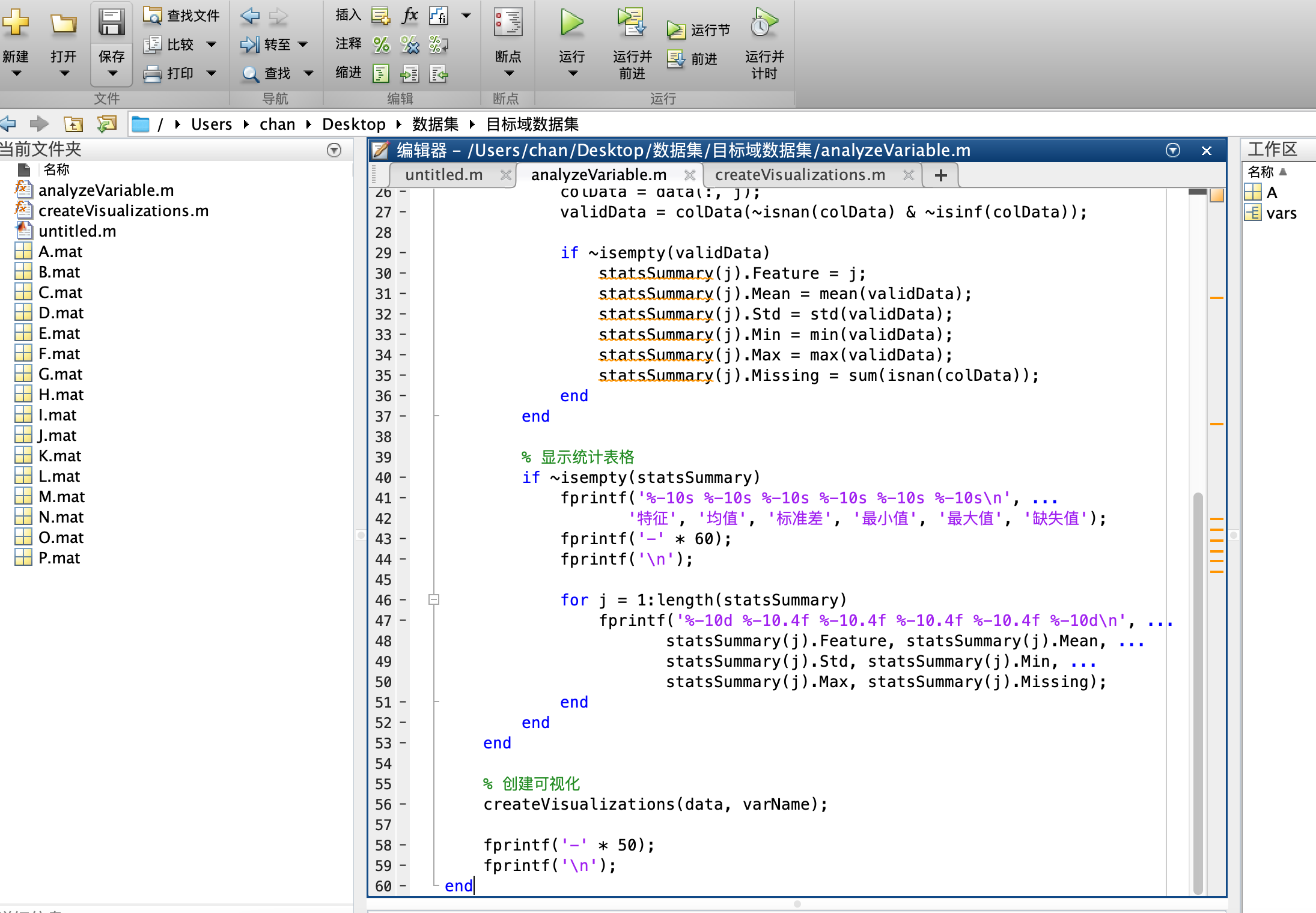
Task: Collapse the for loop fold at line 46
Action: coord(434,599)
